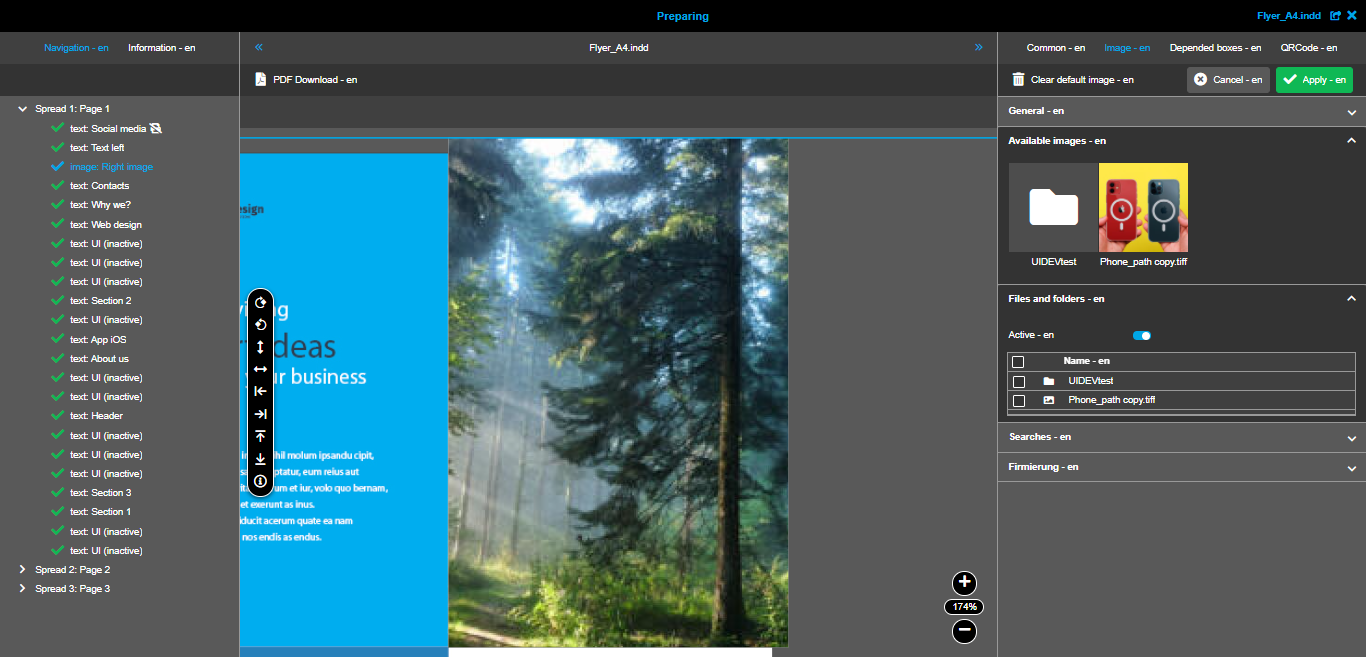Align image to right edge icon
Viewport: 1366px width, 657px height.
[260, 412]
